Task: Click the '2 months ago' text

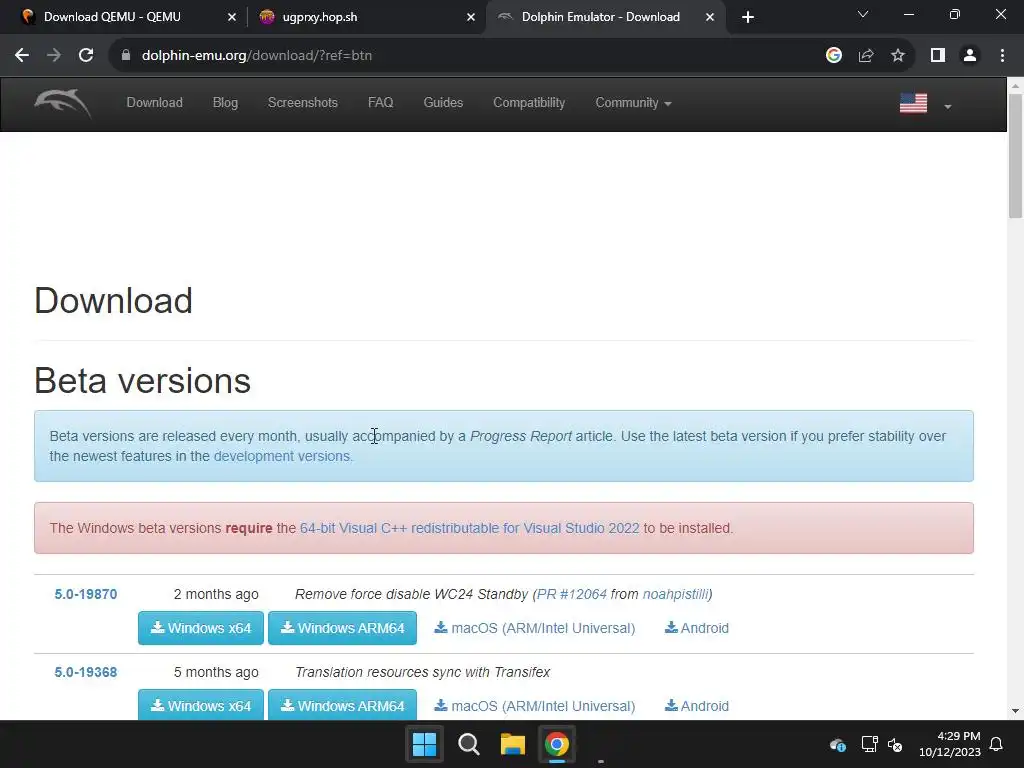Action: 216,594
